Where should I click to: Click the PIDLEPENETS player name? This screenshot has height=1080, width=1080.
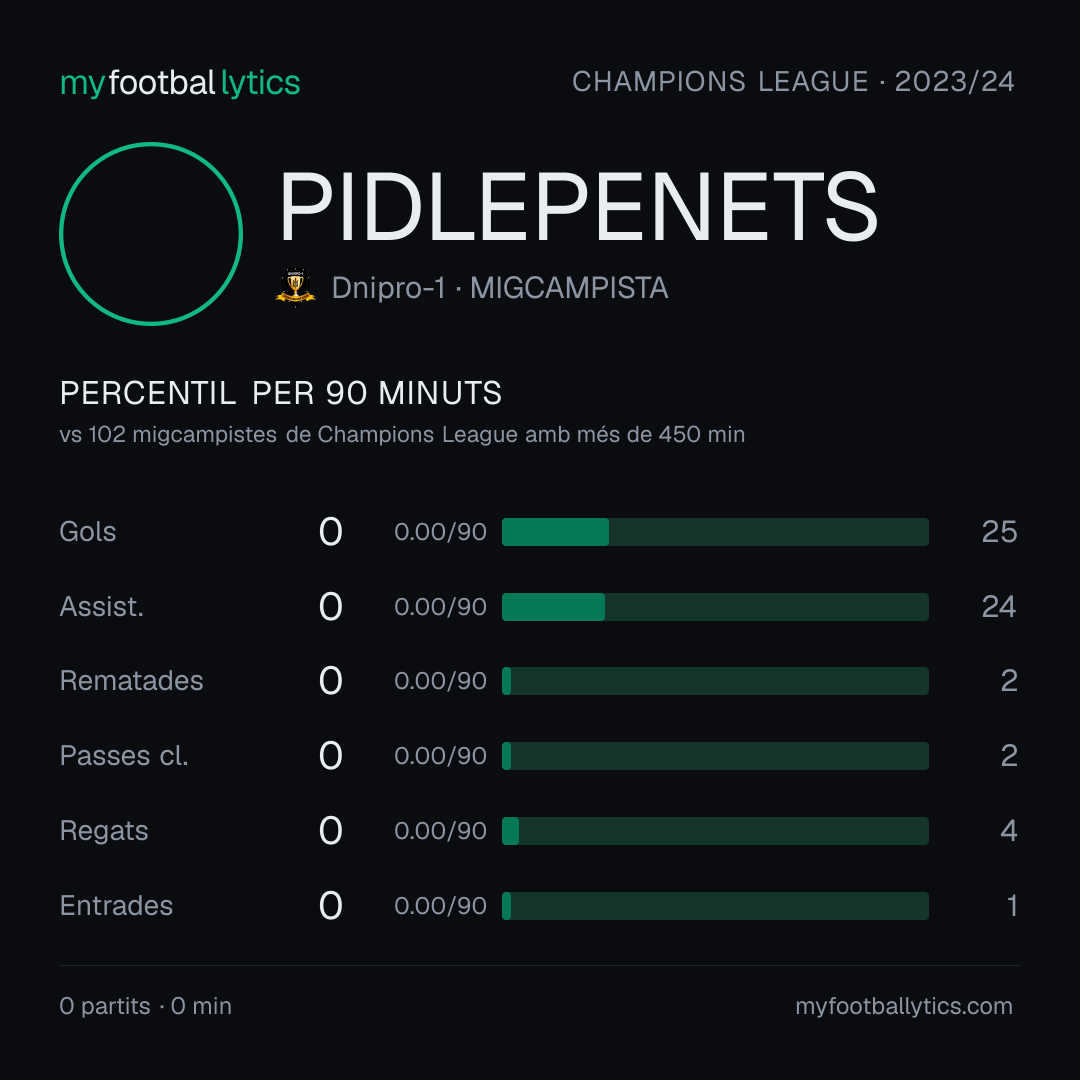click(578, 207)
